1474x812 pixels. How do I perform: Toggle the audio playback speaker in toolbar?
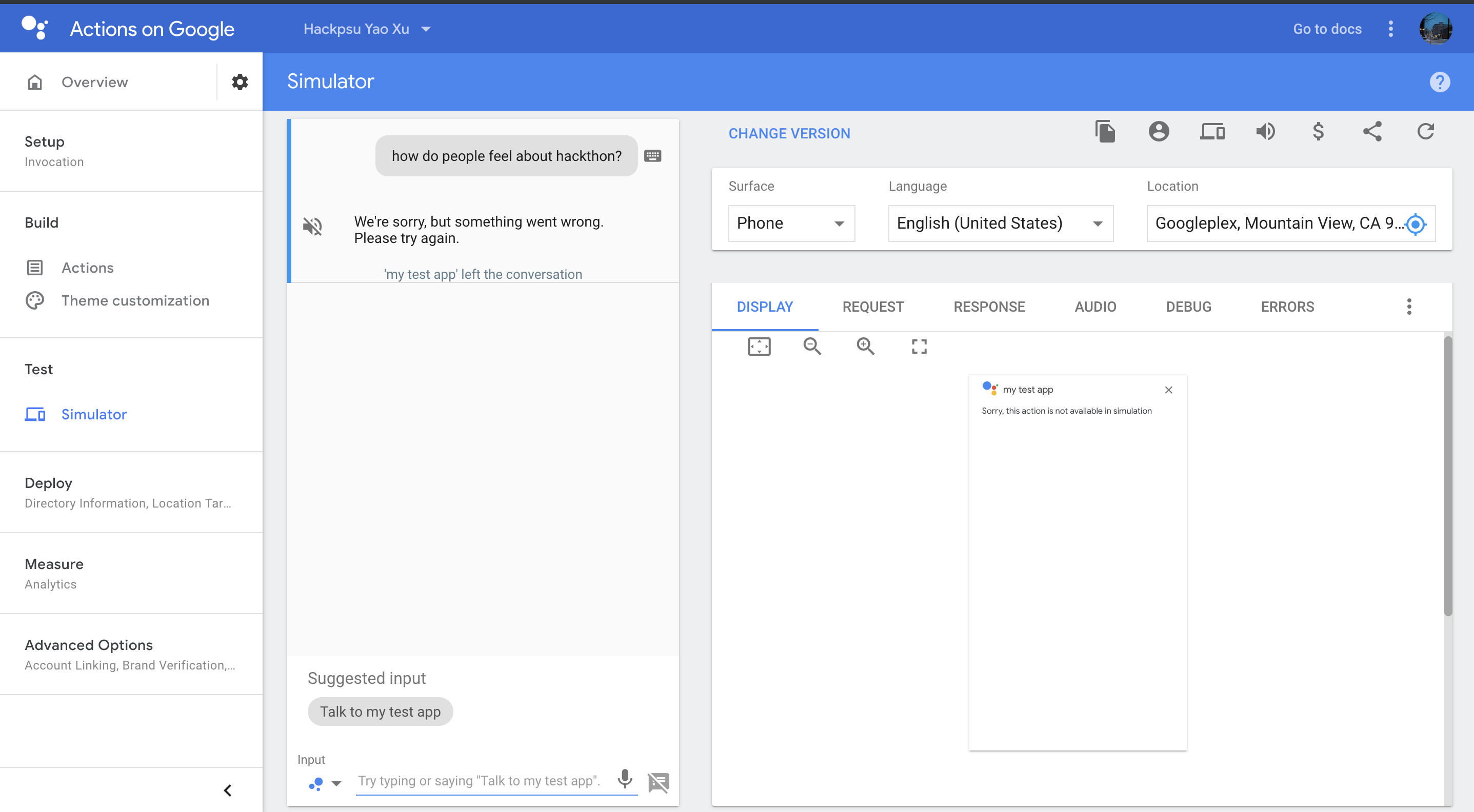point(1265,132)
